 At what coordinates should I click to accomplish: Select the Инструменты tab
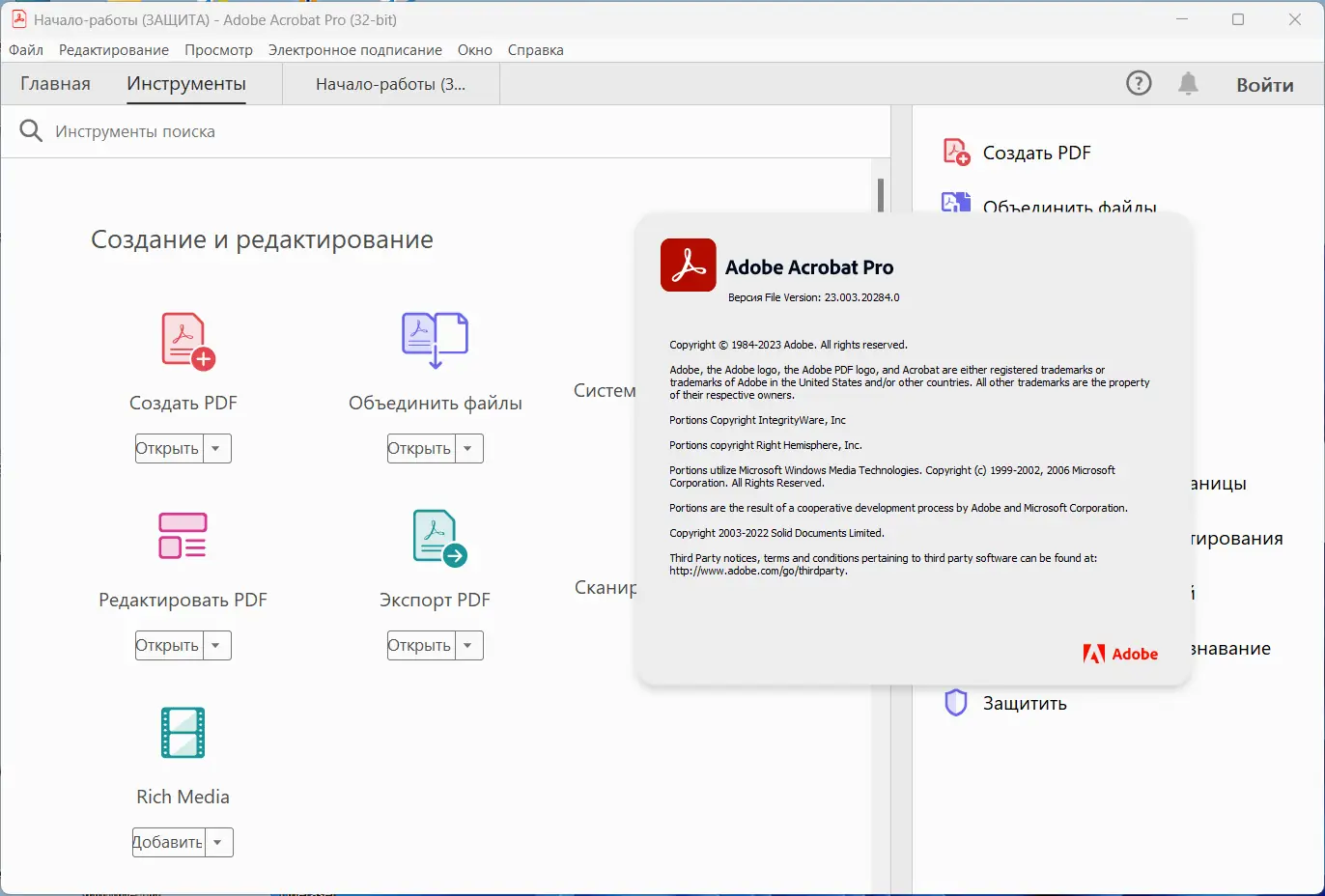(186, 84)
